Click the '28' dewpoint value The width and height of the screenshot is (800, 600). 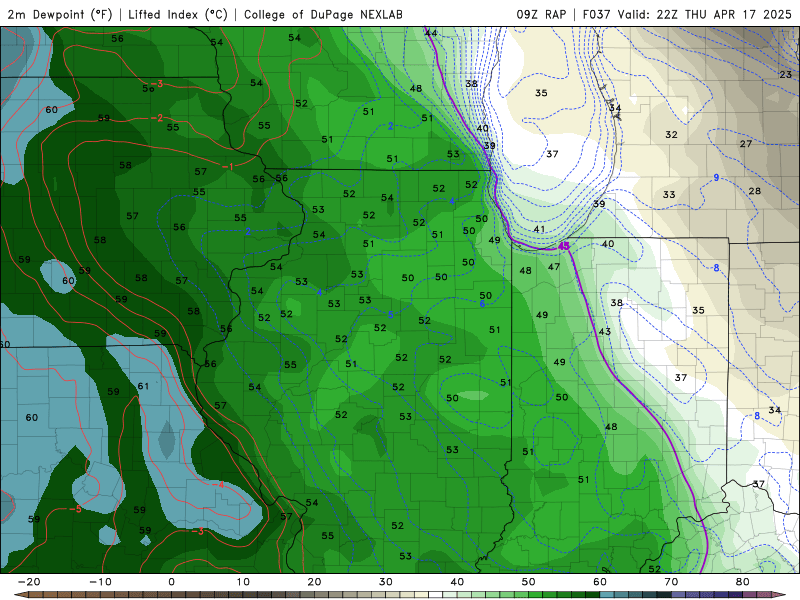pyautogui.click(x=755, y=191)
